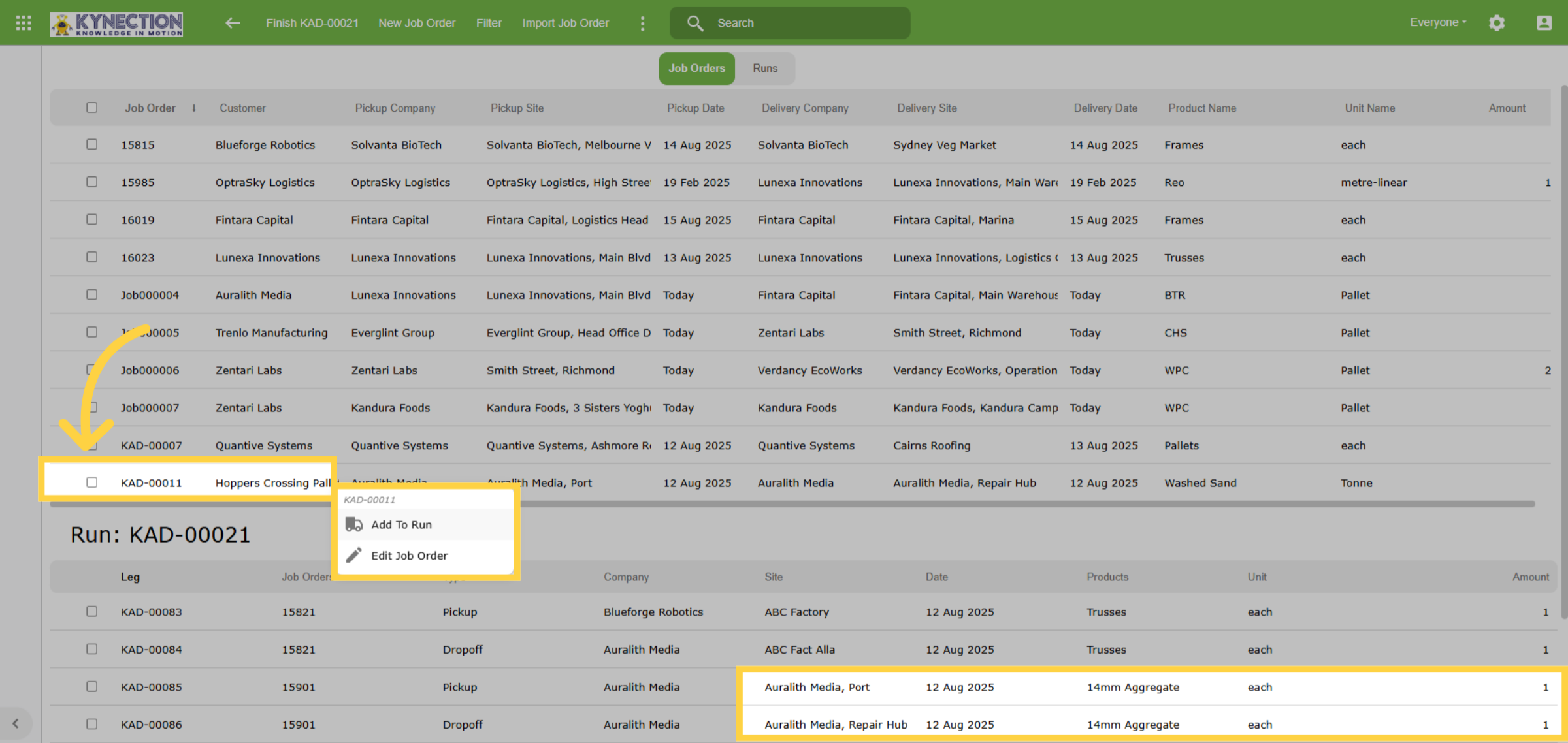Screen dimensions: 1568x743
Task: Click the pencil icon beside Edit Job Order
Action: pos(354,556)
